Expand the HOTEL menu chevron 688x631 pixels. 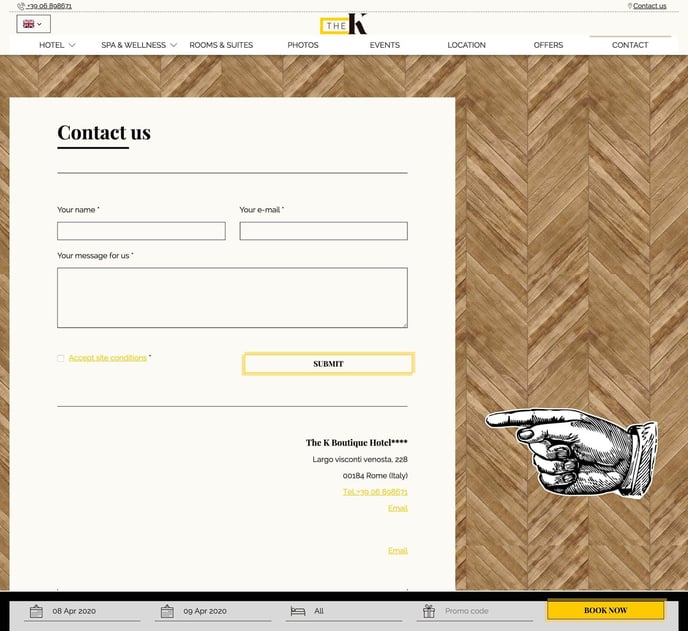pyautogui.click(x=72, y=45)
